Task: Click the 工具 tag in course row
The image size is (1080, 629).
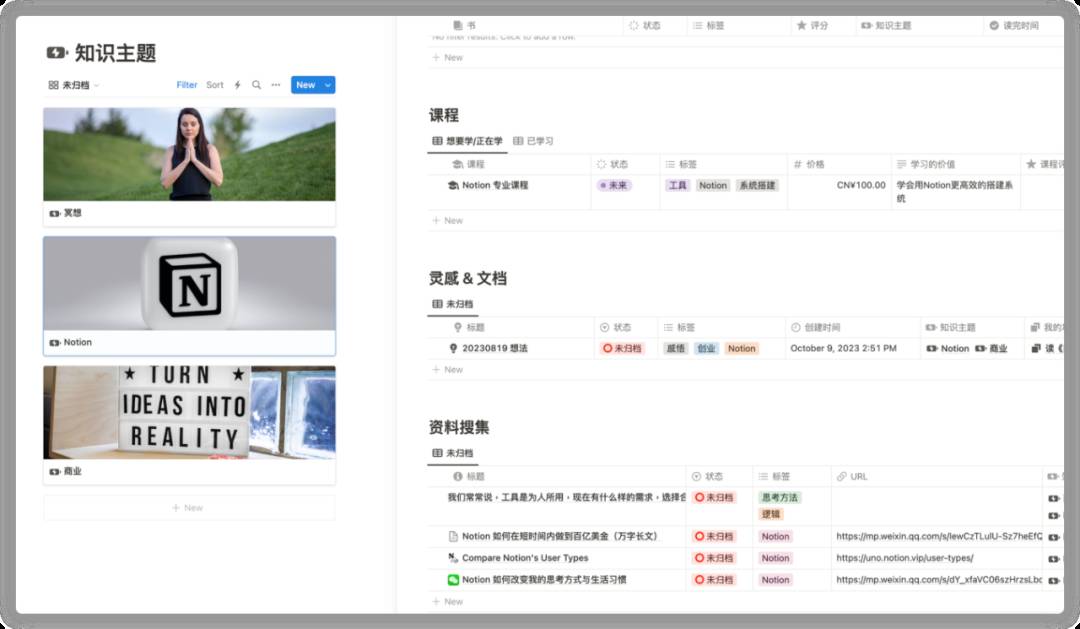Action: [678, 185]
